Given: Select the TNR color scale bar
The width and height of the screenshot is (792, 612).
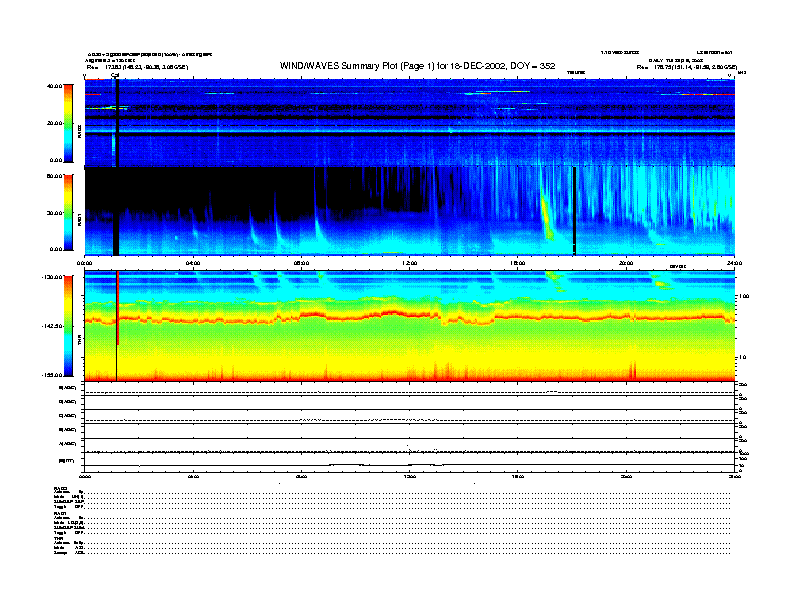Looking at the screenshot, I should (68, 326).
